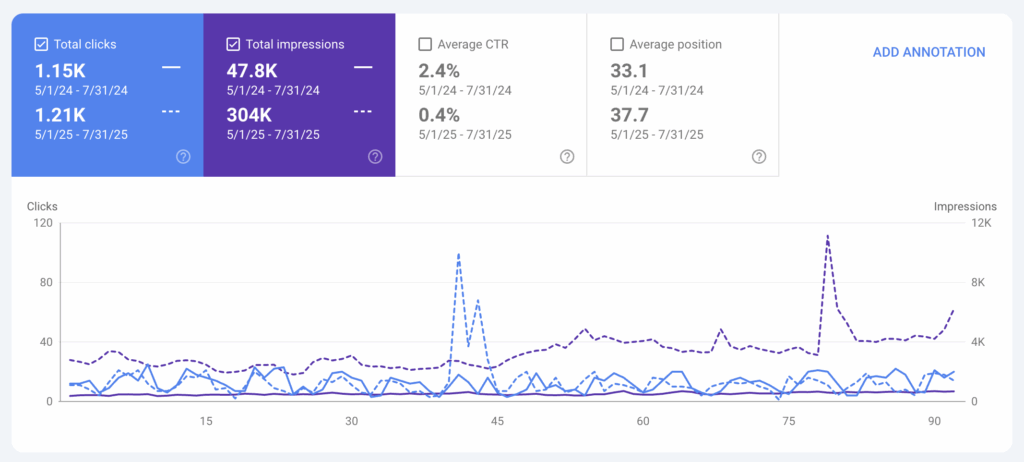Uncheck the Total clicks checkbox
This screenshot has height=462, width=1024.
[x=40, y=44]
